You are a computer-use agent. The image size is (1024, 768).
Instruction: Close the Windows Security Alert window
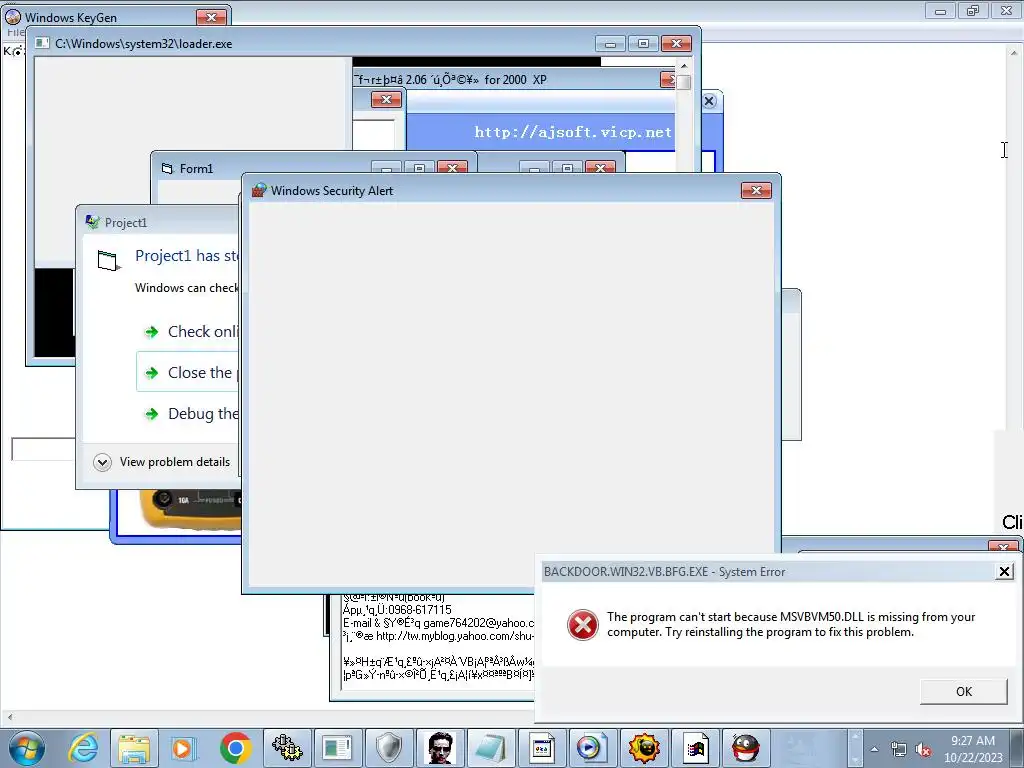pyautogui.click(x=756, y=190)
